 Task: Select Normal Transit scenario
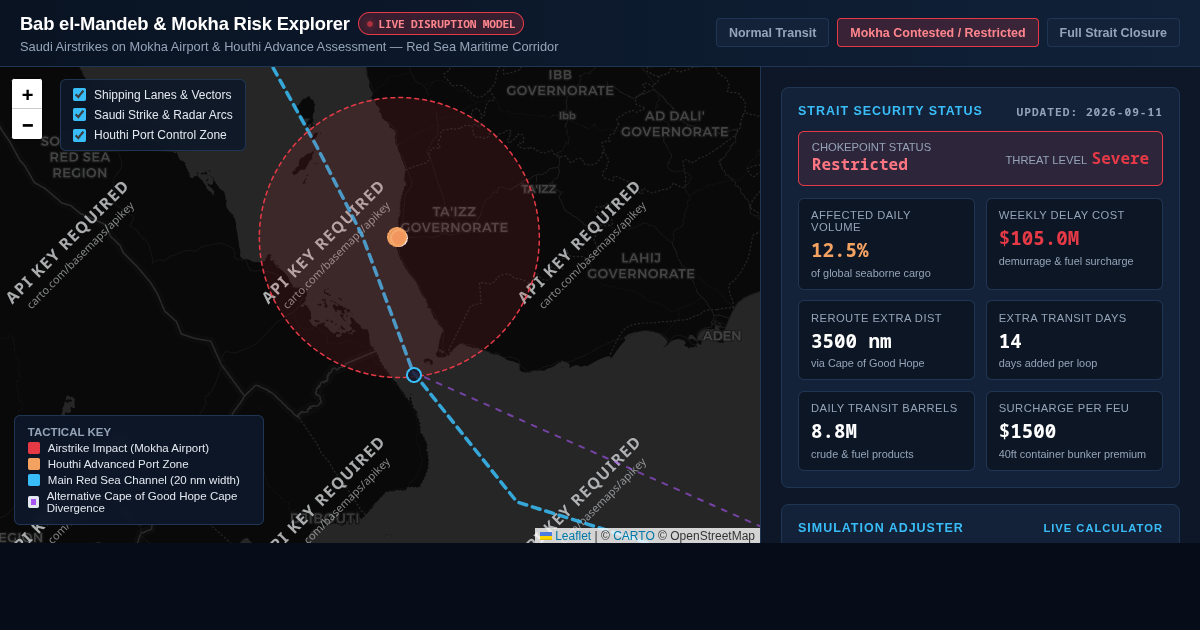tap(772, 32)
